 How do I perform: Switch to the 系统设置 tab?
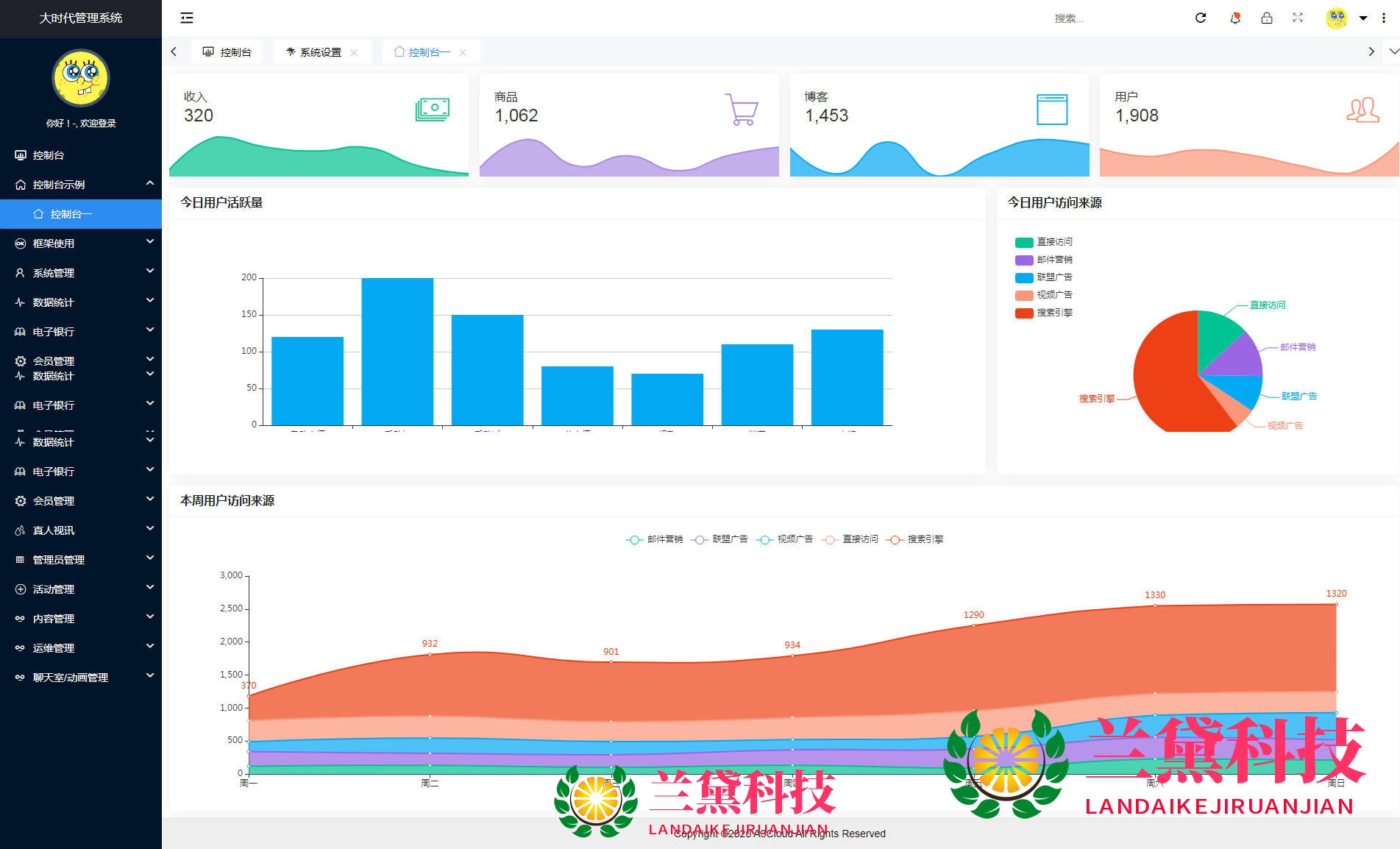320,52
